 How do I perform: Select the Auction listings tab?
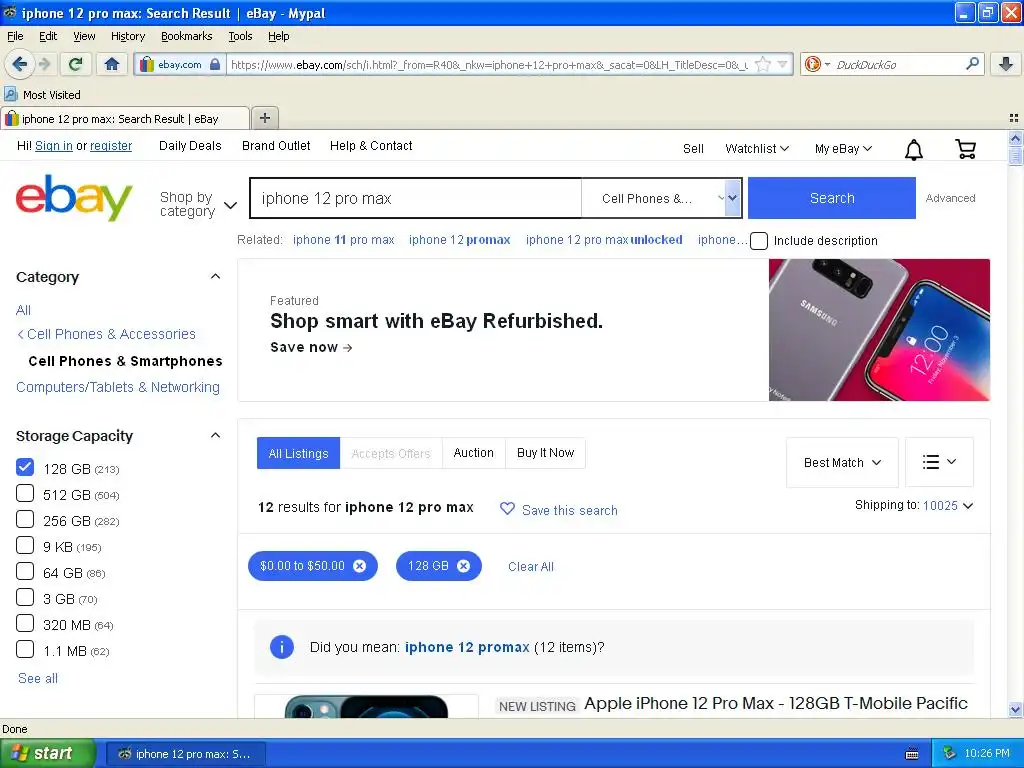[x=473, y=453]
